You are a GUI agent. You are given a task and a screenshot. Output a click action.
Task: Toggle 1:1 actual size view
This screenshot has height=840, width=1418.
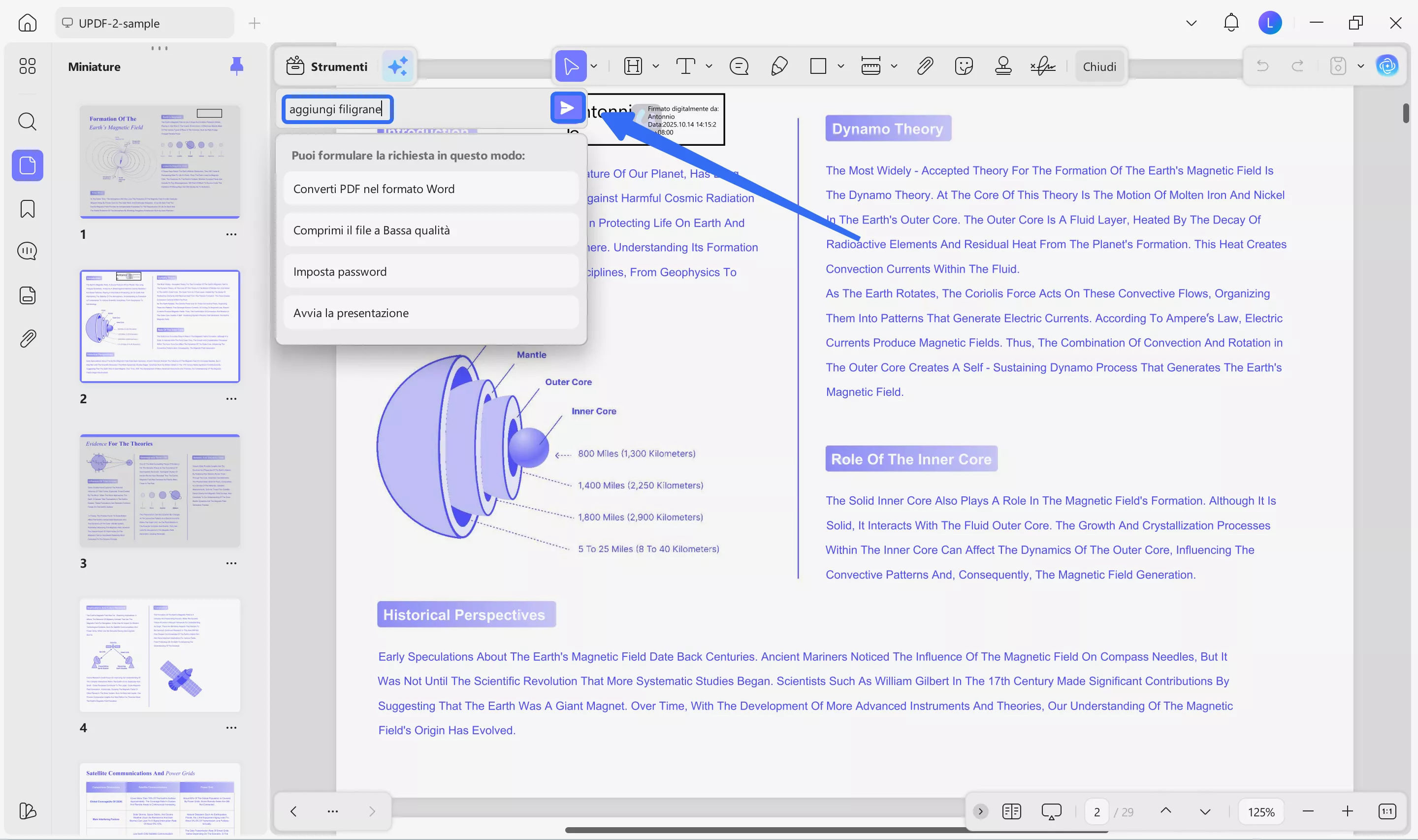point(1387,811)
